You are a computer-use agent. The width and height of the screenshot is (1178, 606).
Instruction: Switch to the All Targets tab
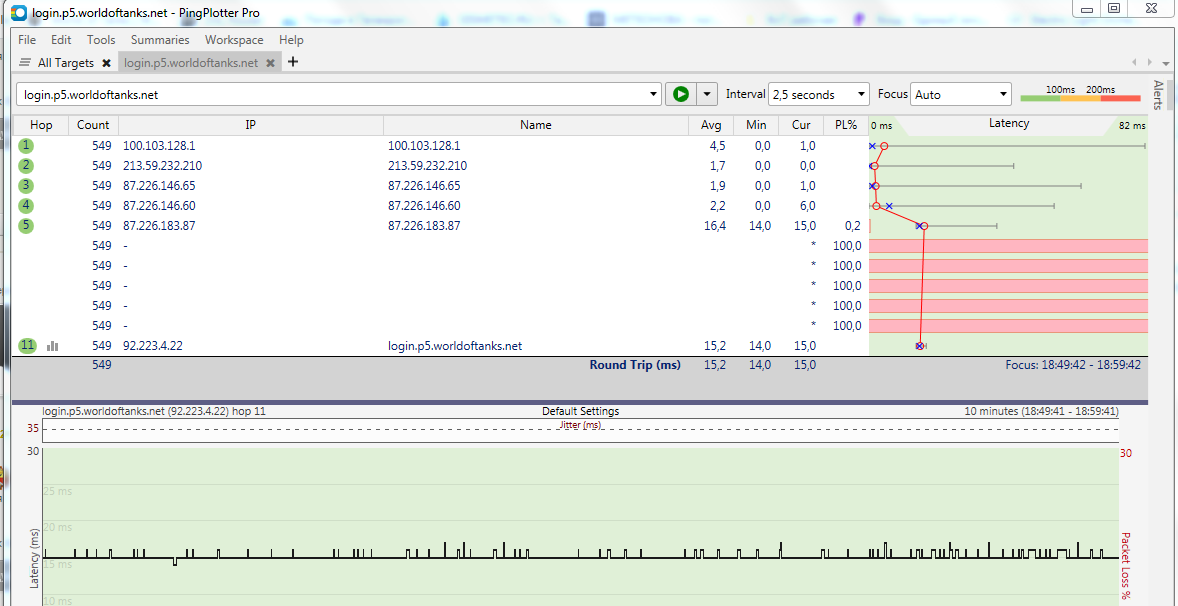(x=65, y=63)
